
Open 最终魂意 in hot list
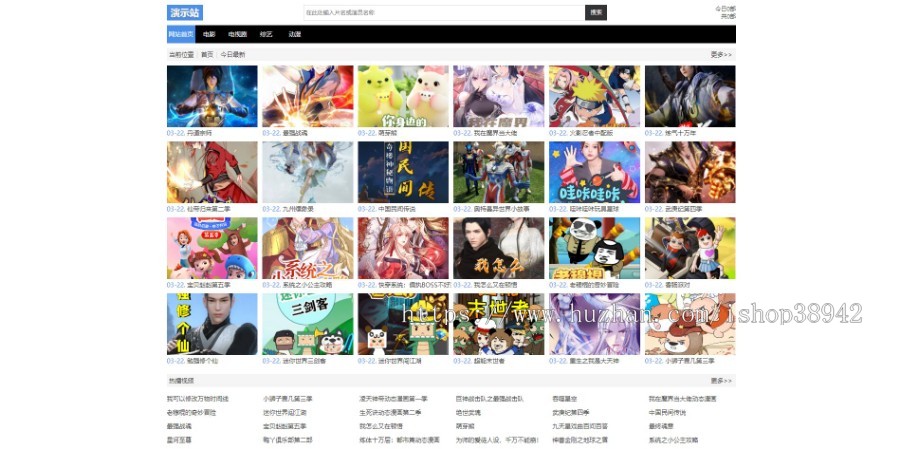[x=661, y=426]
